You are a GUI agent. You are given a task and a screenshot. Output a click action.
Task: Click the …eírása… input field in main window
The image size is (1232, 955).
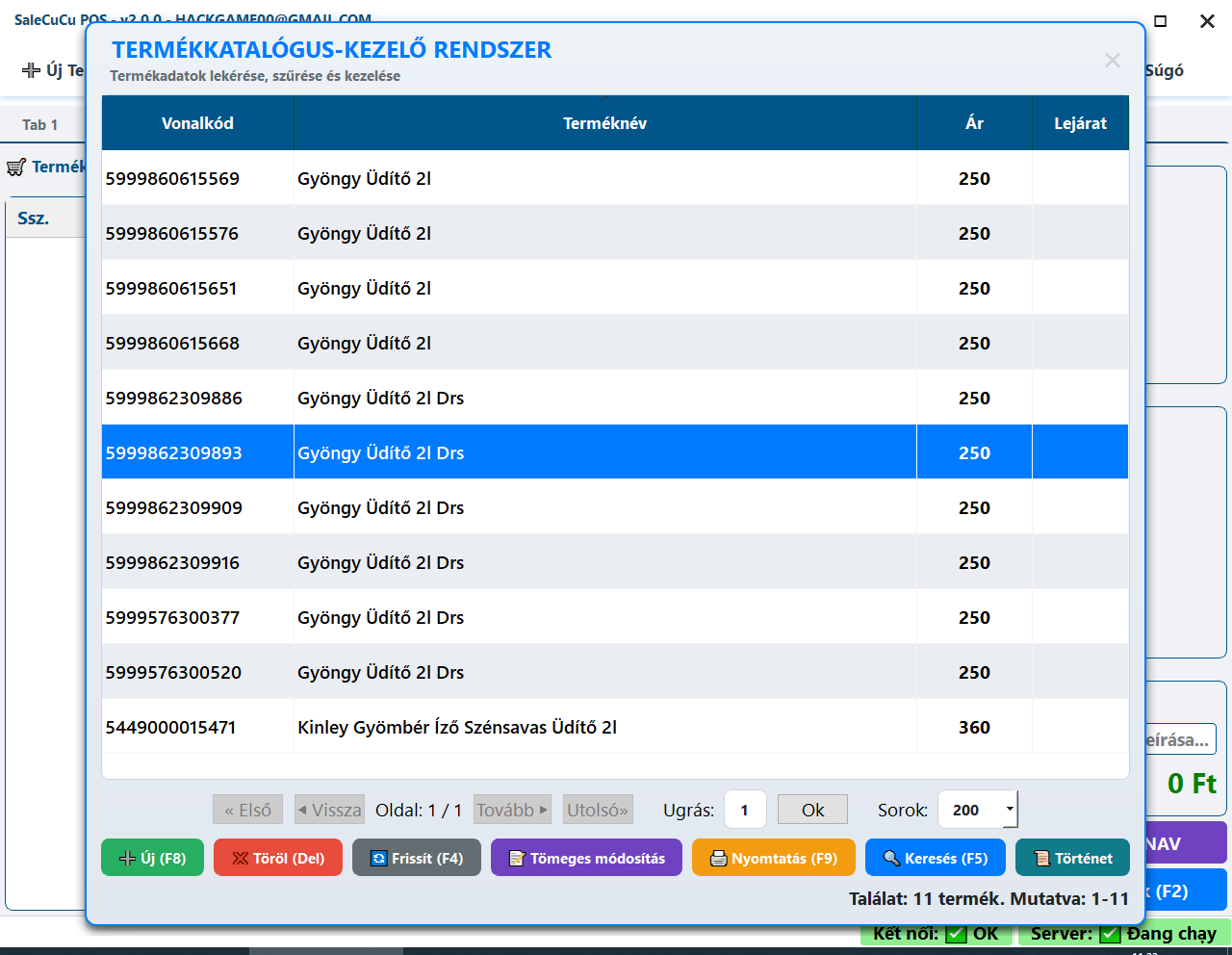point(1180,739)
